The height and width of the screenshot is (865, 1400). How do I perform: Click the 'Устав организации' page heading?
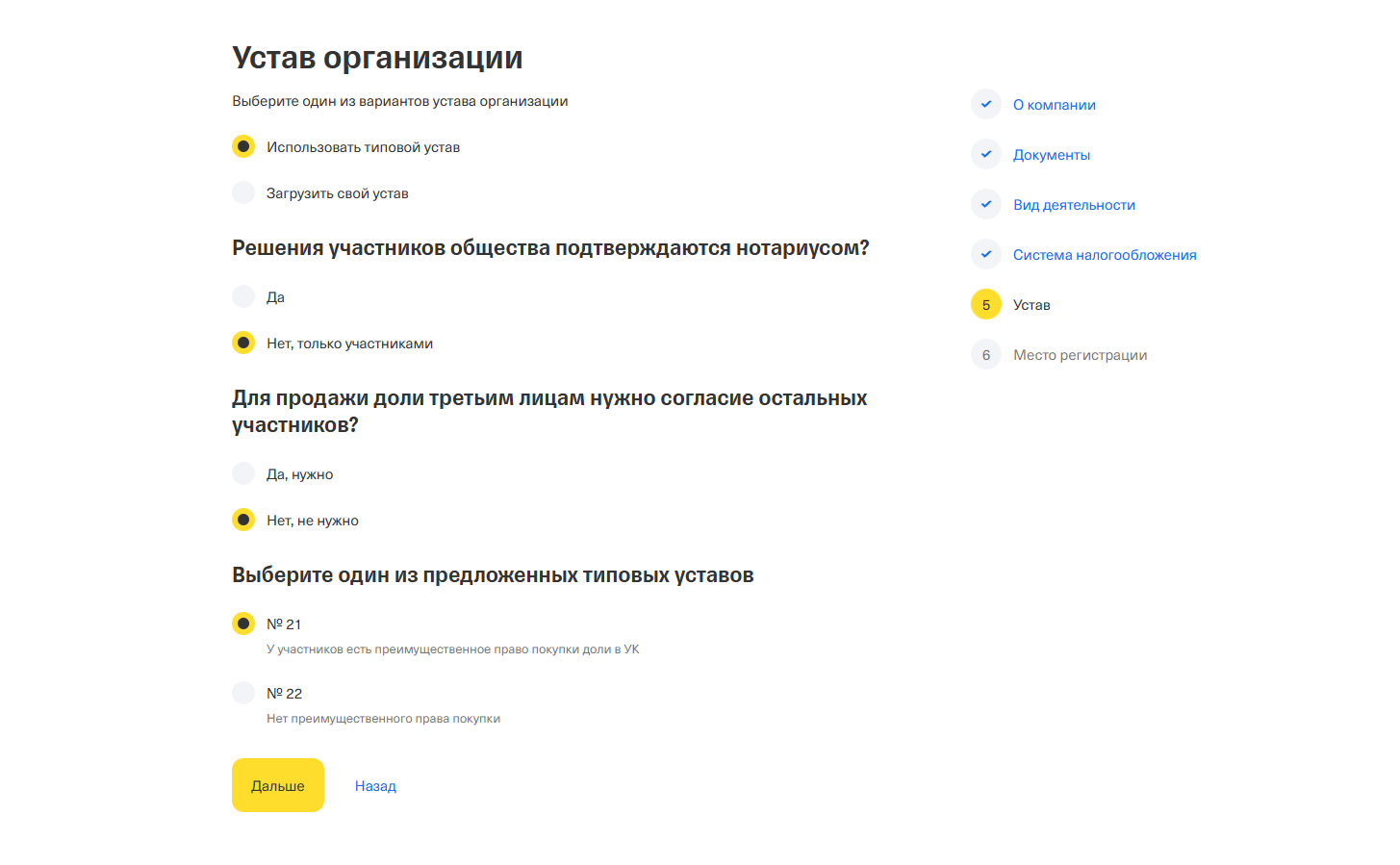click(377, 58)
